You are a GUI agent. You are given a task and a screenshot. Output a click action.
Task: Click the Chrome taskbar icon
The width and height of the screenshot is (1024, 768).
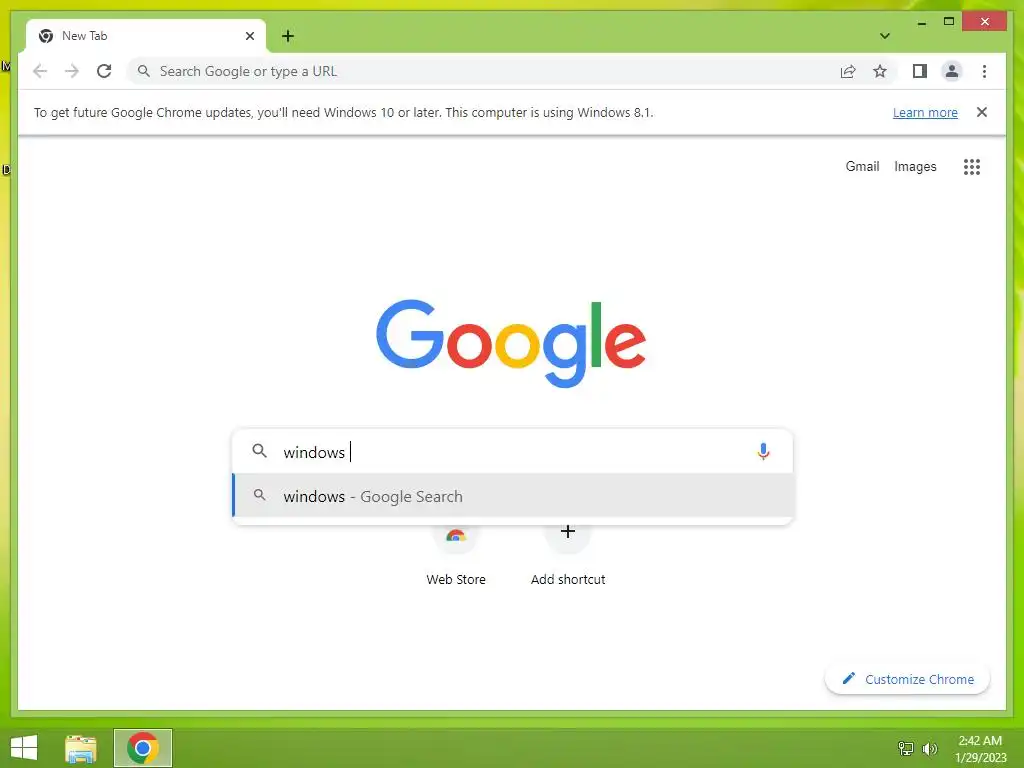143,748
